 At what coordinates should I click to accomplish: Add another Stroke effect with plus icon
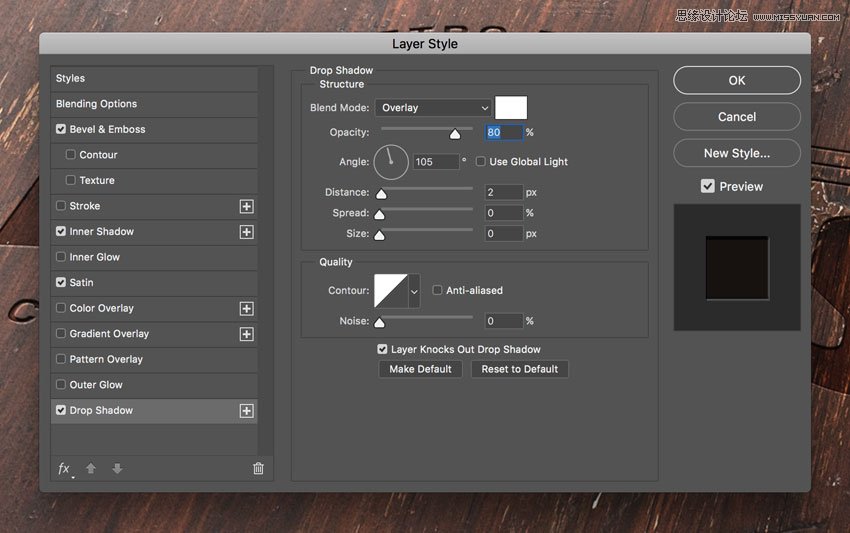click(246, 206)
